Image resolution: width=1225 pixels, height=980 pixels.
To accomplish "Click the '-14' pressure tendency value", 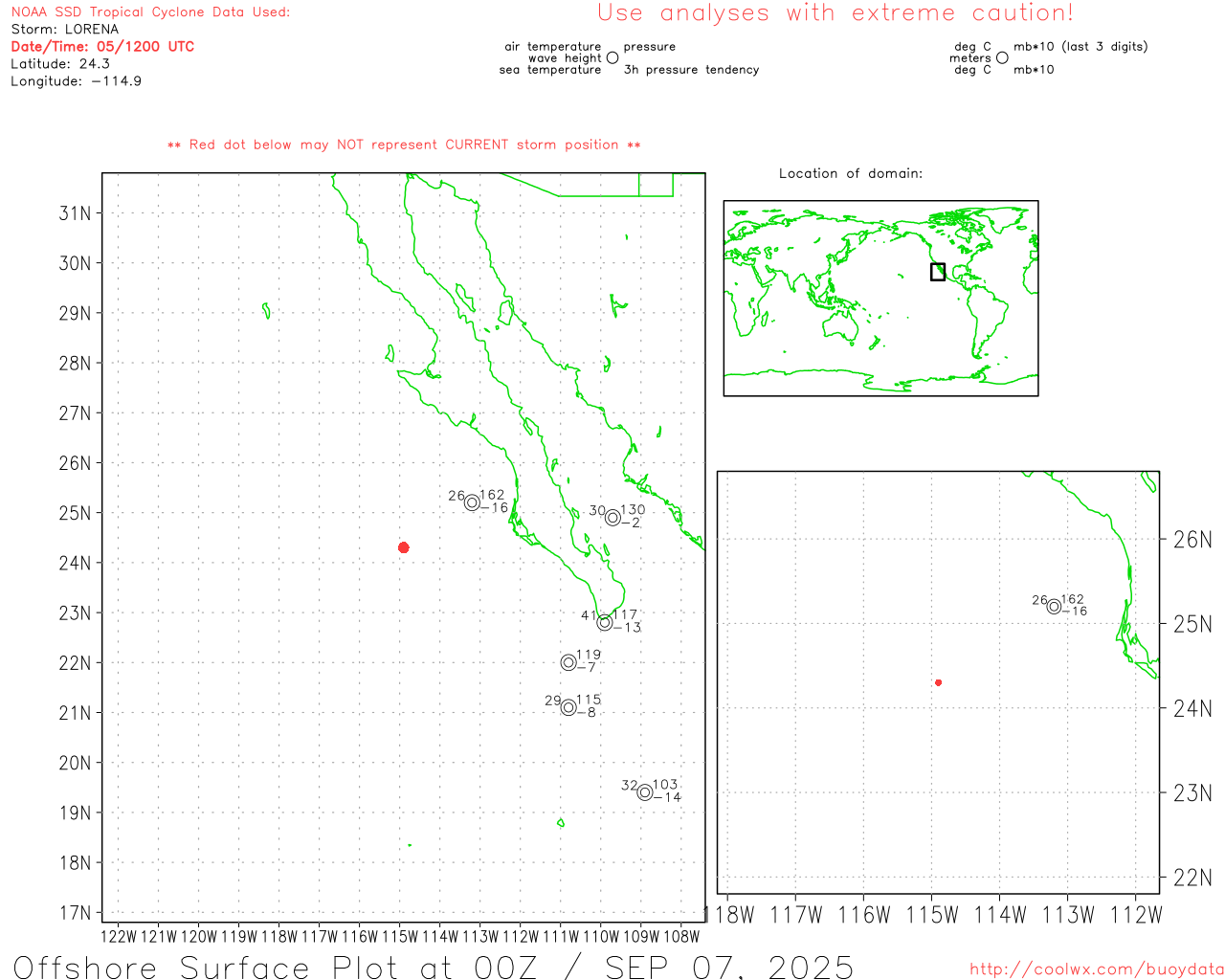I will tap(668, 797).
